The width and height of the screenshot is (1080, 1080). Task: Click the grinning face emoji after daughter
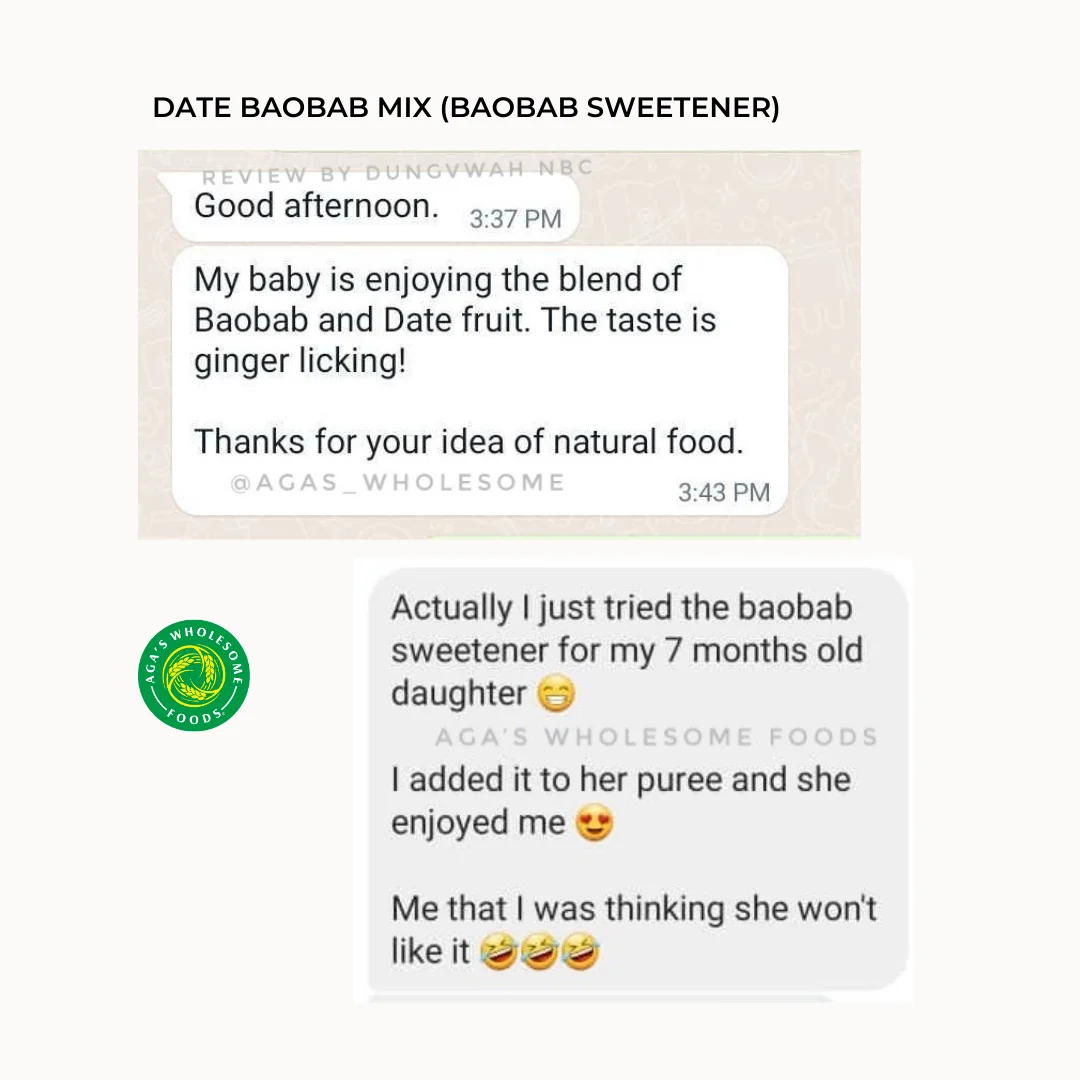(x=555, y=693)
